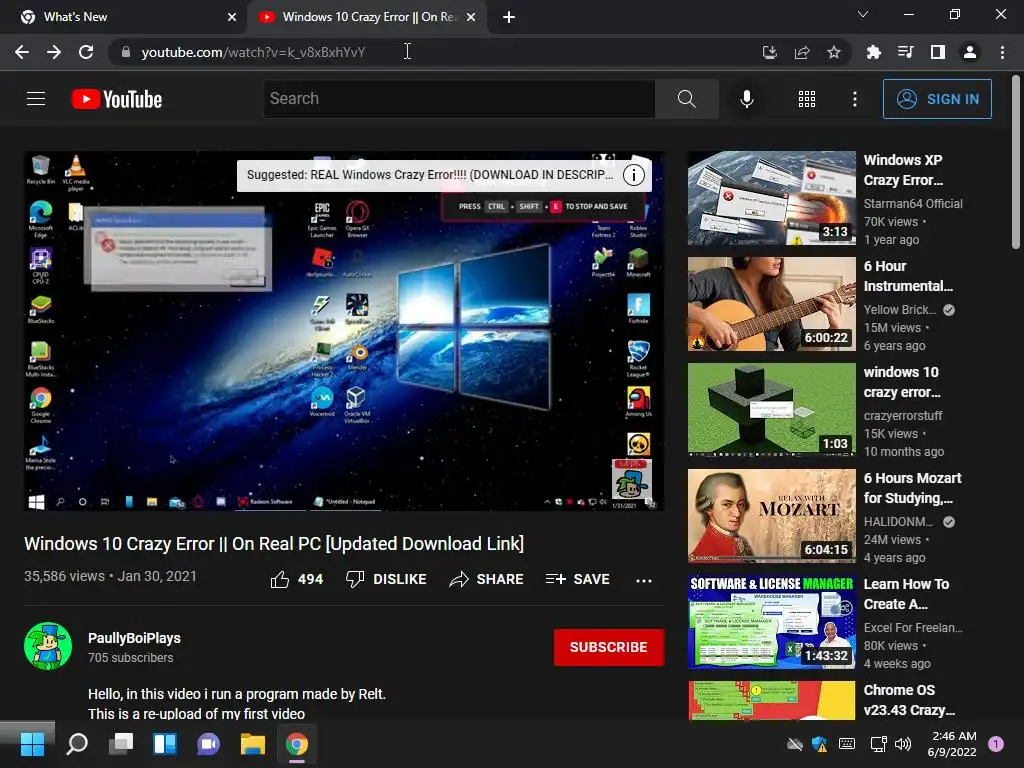Screen dimensions: 1024x768
Task: Open the Chat app on taskbar
Action: (208, 744)
